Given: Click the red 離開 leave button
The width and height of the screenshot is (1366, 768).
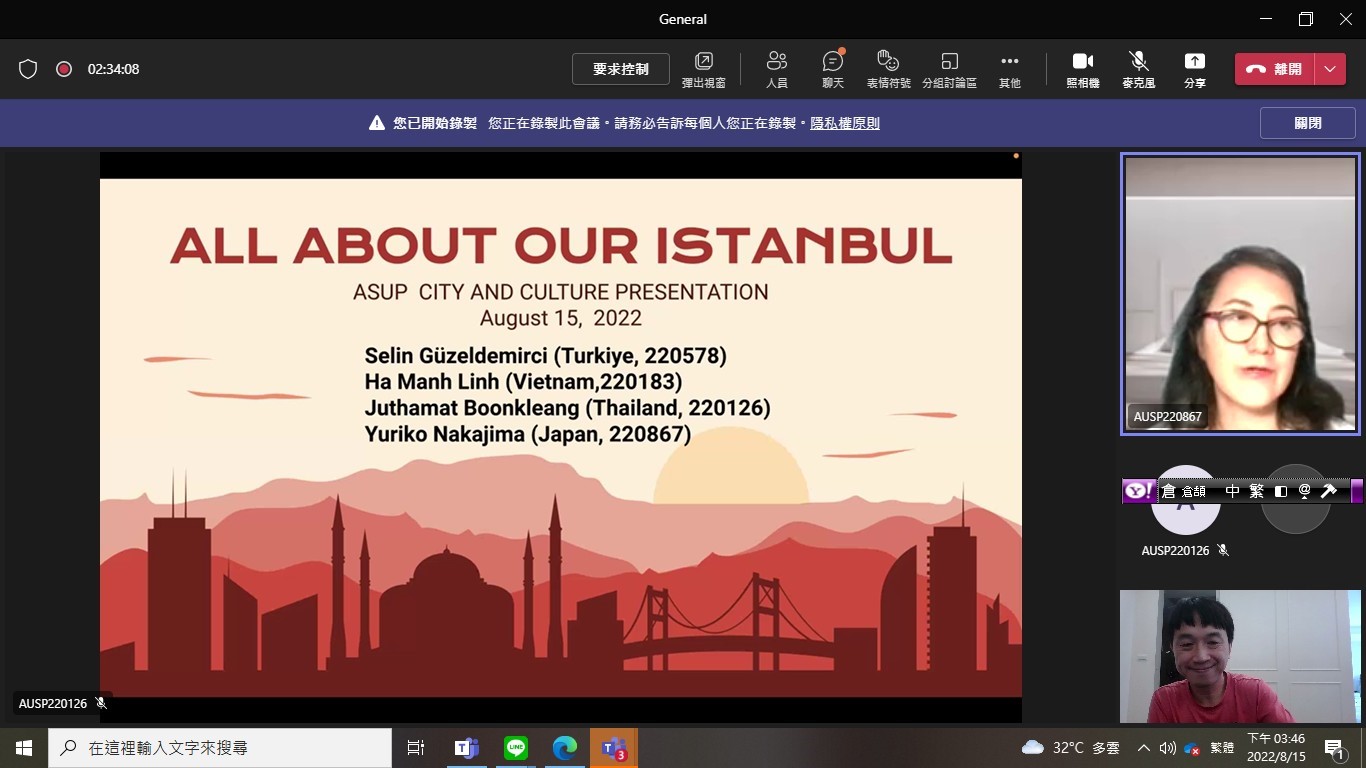Looking at the screenshot, I should (x=1274, y=69).
